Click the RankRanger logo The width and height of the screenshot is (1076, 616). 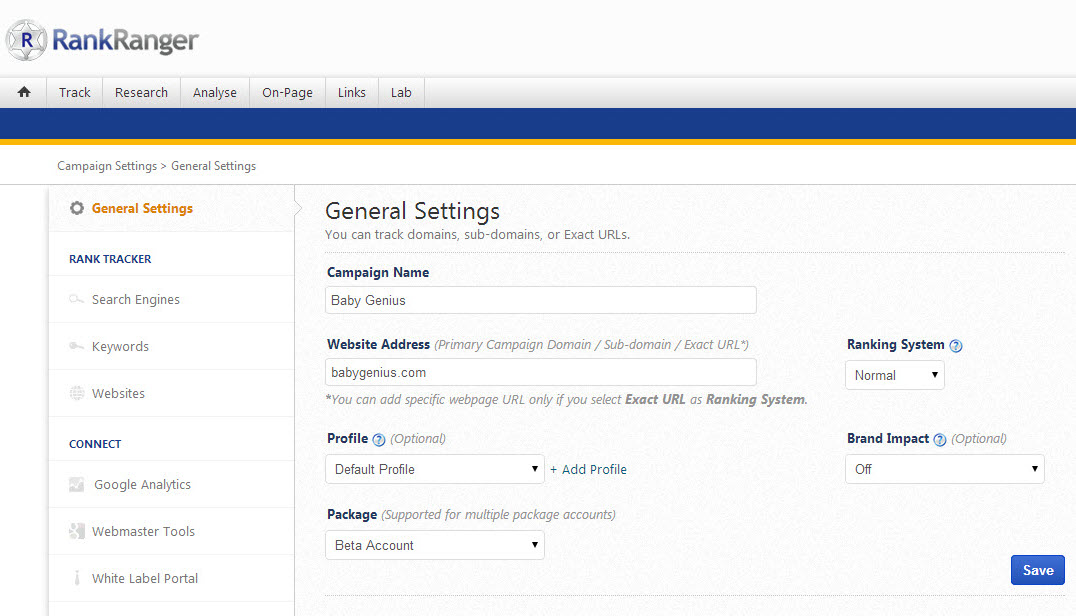pyautogui.click(x=102, y=40)
